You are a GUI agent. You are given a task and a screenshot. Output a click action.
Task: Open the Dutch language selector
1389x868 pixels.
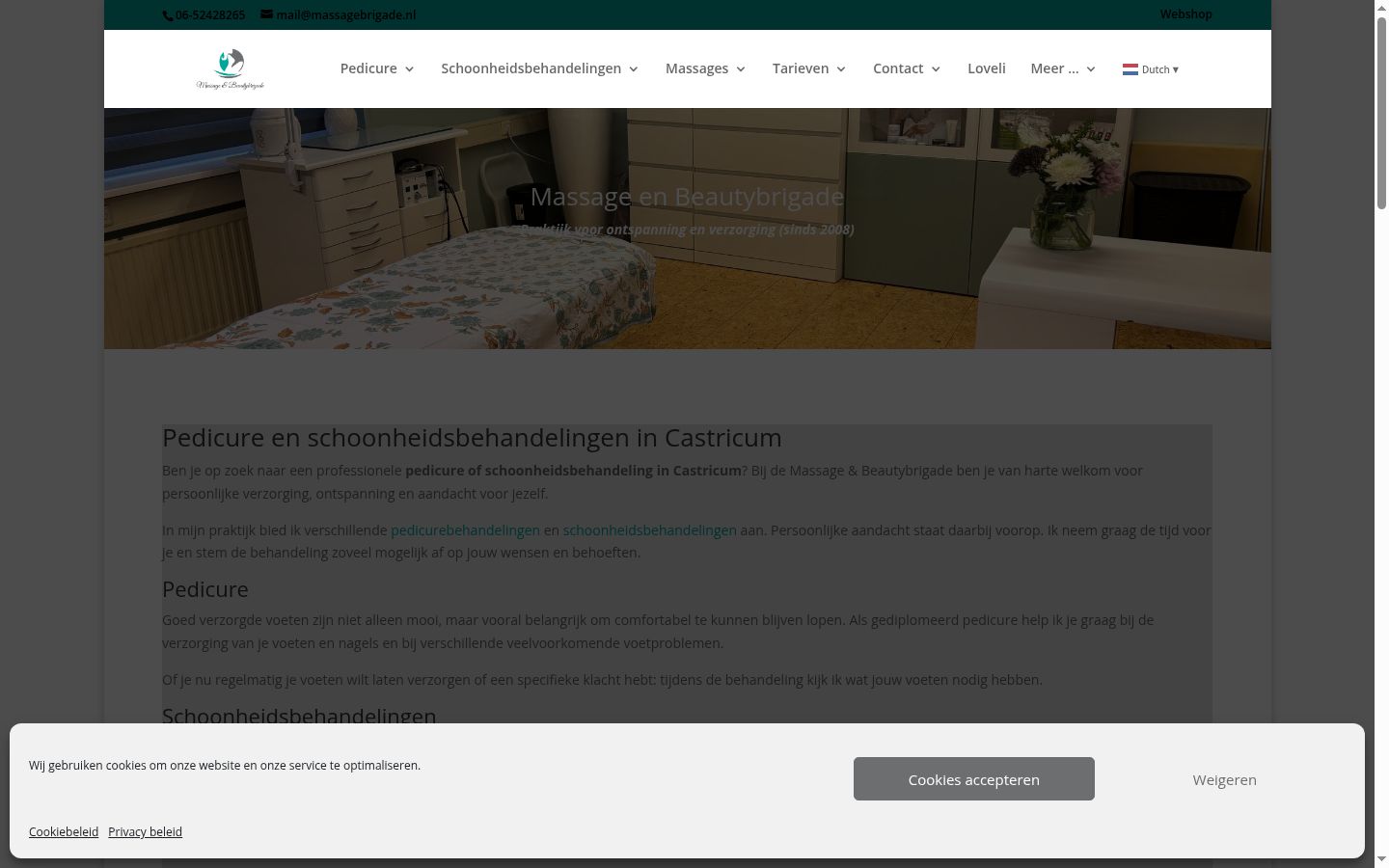pos(1151,69)
